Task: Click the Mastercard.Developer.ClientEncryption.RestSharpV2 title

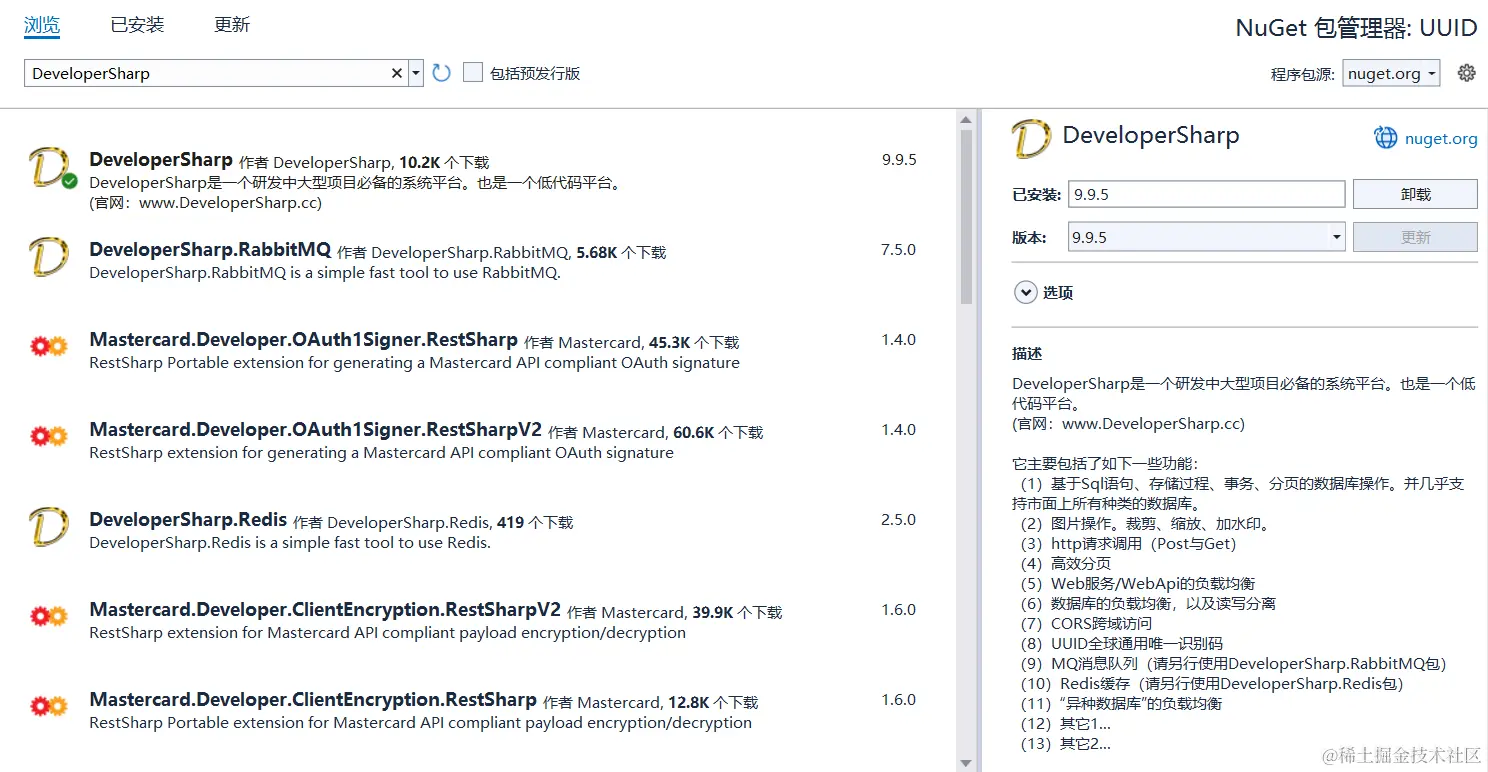Action: tap(325, 610)
